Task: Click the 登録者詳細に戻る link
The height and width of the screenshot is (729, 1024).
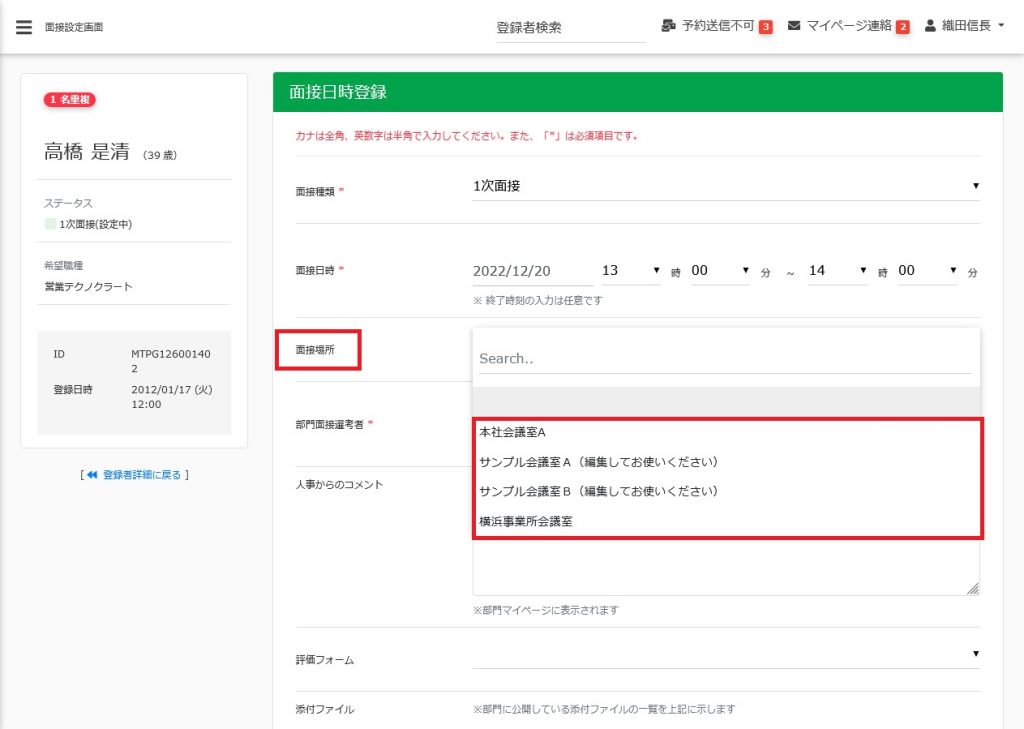Action: [x=142, y=475]
